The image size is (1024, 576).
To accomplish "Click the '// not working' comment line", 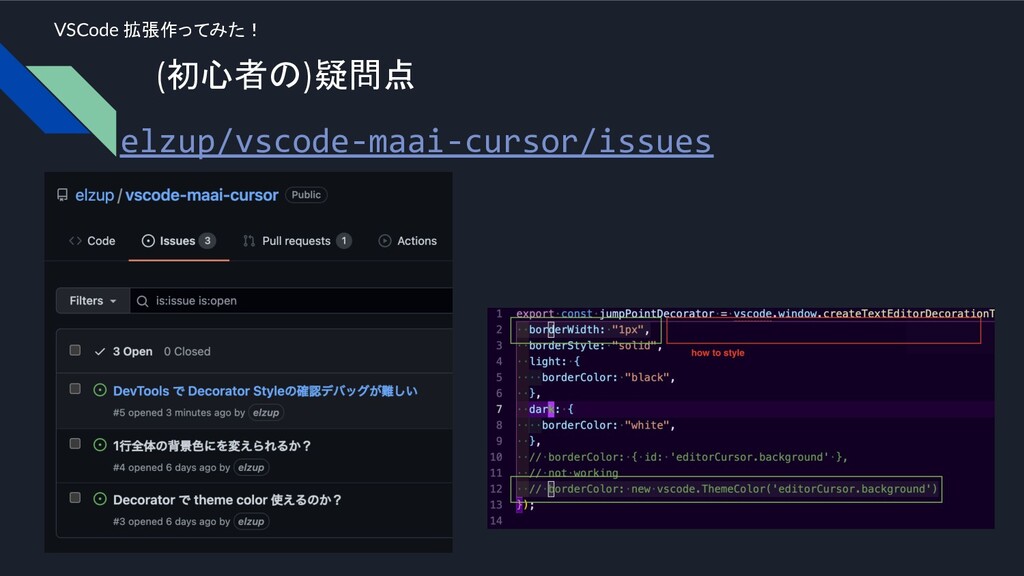I will [x=573, y=473].
